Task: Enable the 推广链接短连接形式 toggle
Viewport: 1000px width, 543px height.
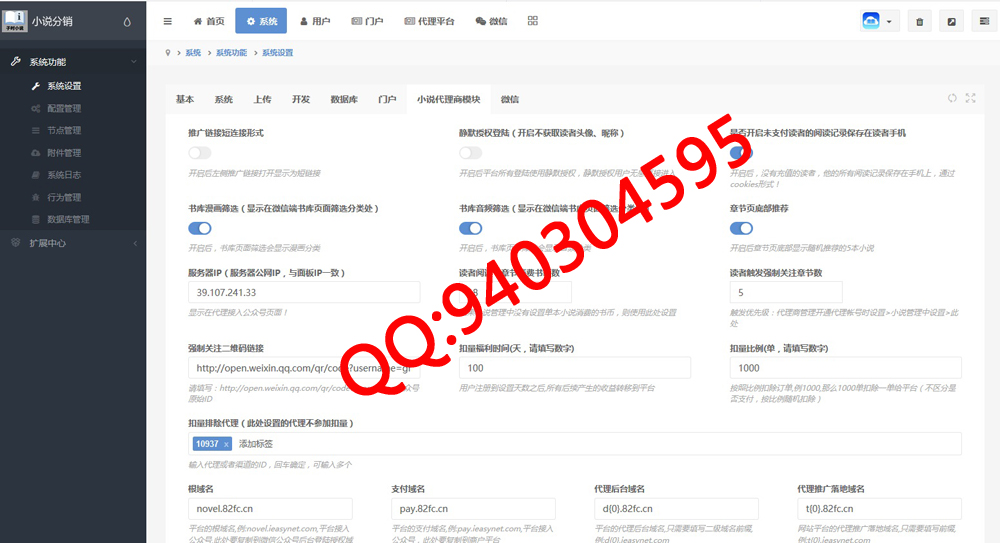Action: [200, 153]
